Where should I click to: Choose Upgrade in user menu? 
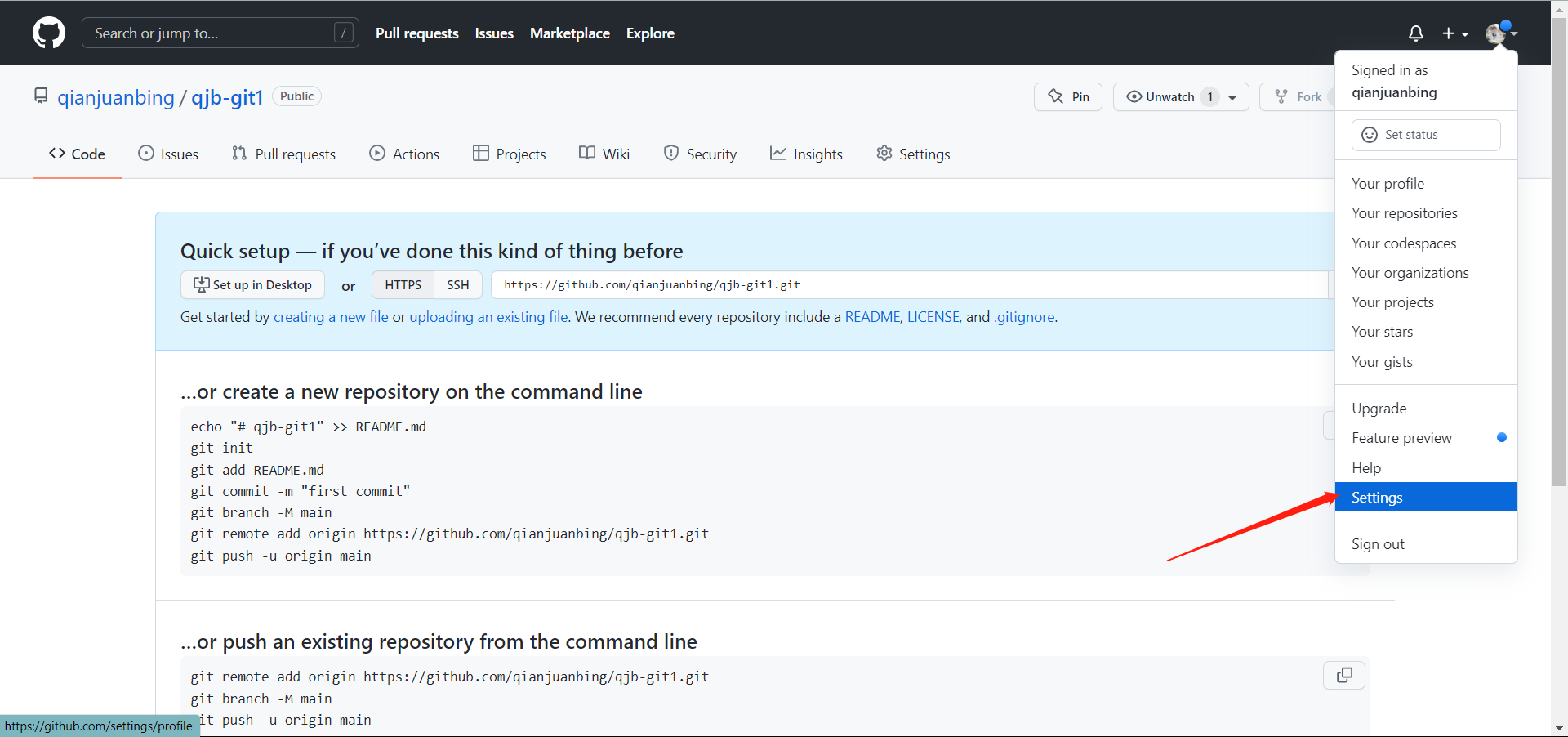(x=1426, y=409)
